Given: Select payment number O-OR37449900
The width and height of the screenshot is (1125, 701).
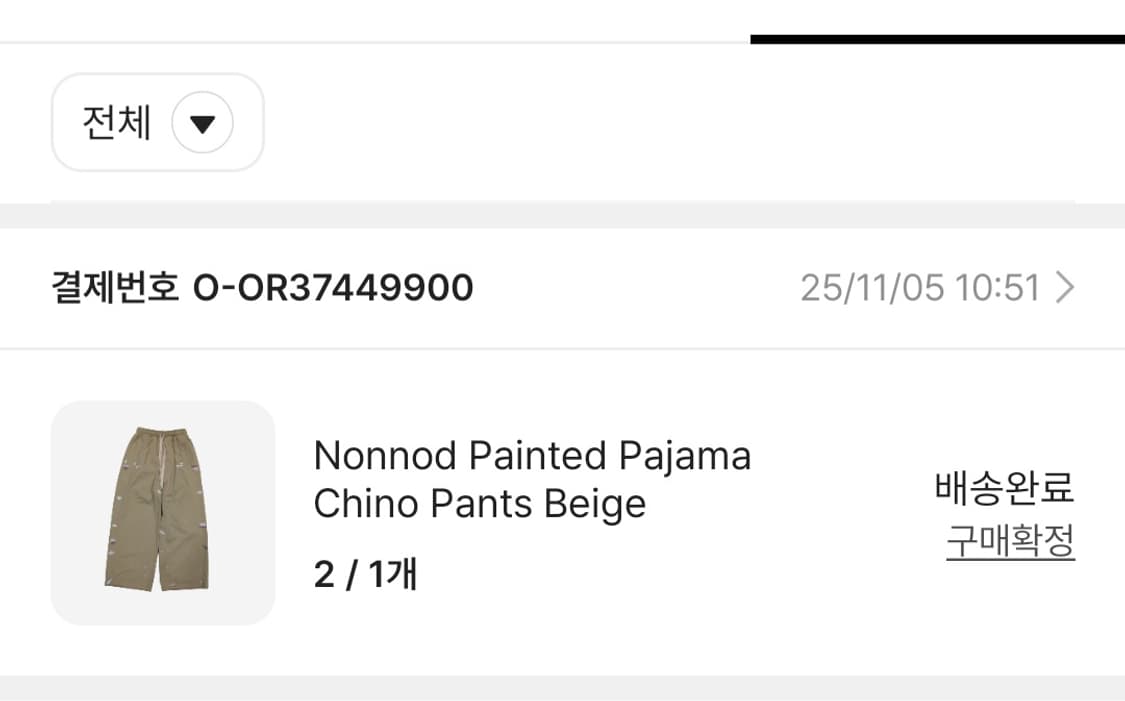Looking at the screenshot, I should (332, 288).
